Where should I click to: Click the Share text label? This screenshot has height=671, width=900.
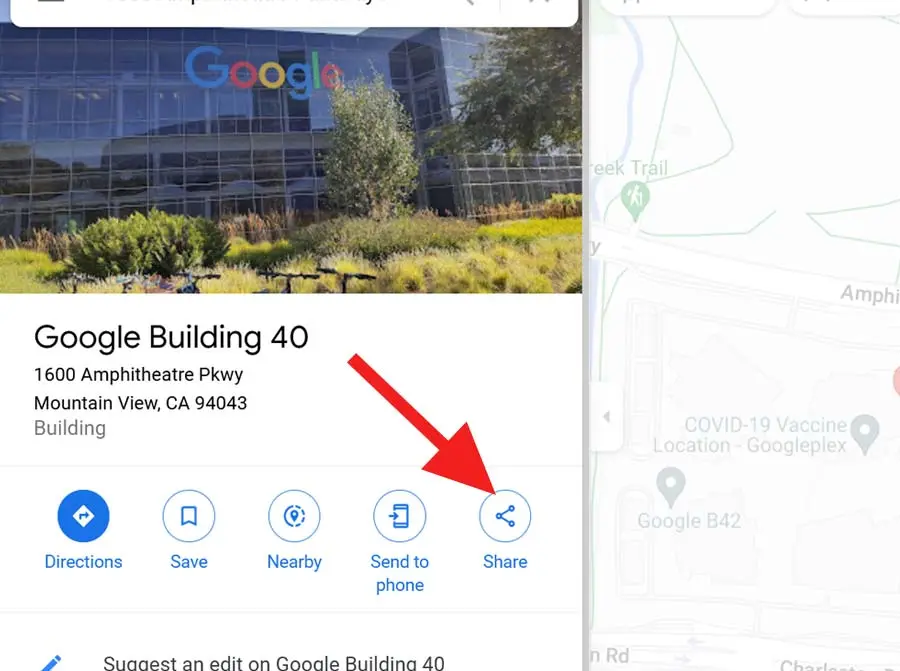(x=505, y=561)
